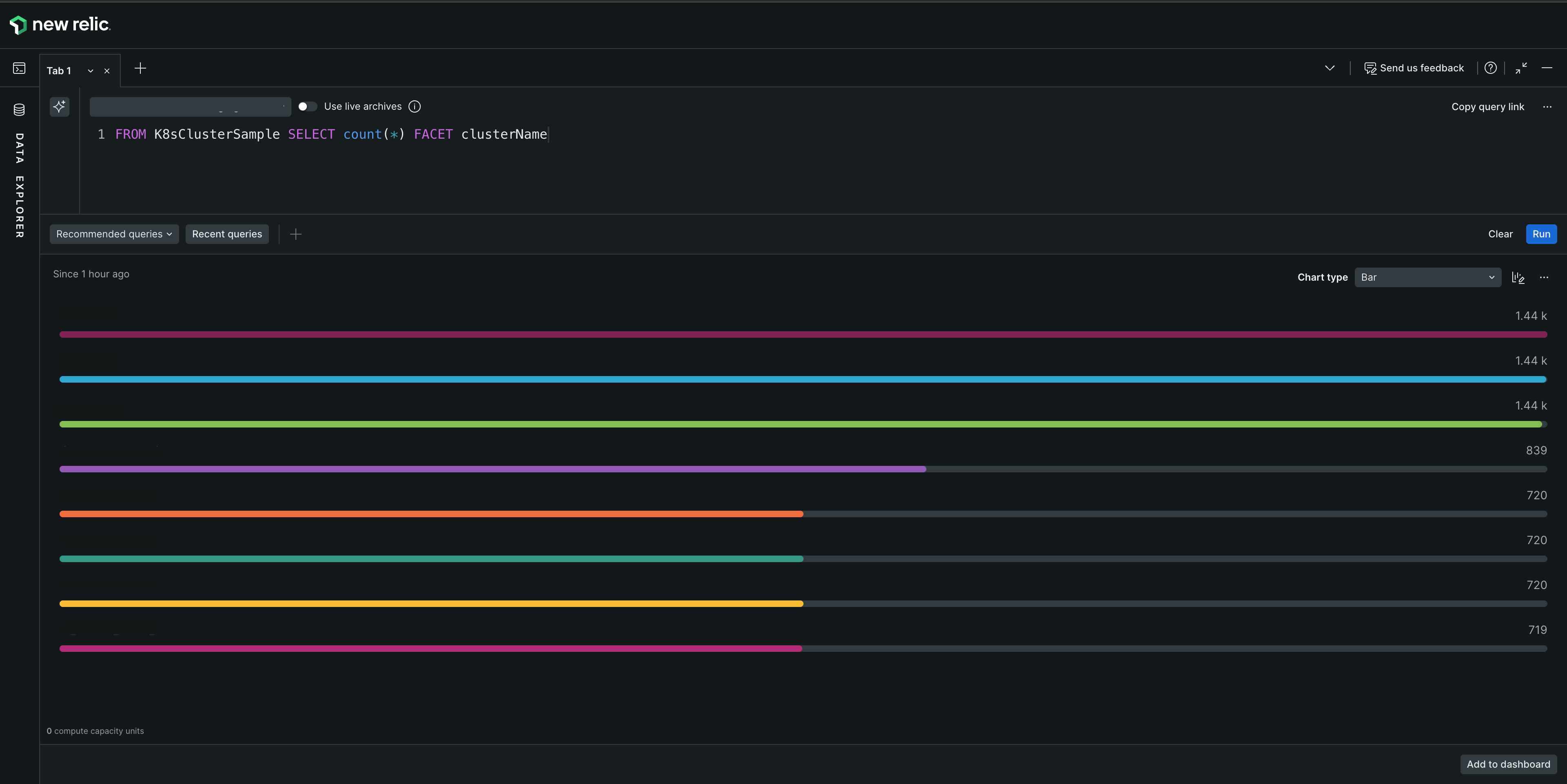The width and height of the screenshot is (1567, 784).
Task: Click Add to dashboard button
Action: coord(1508,764)
